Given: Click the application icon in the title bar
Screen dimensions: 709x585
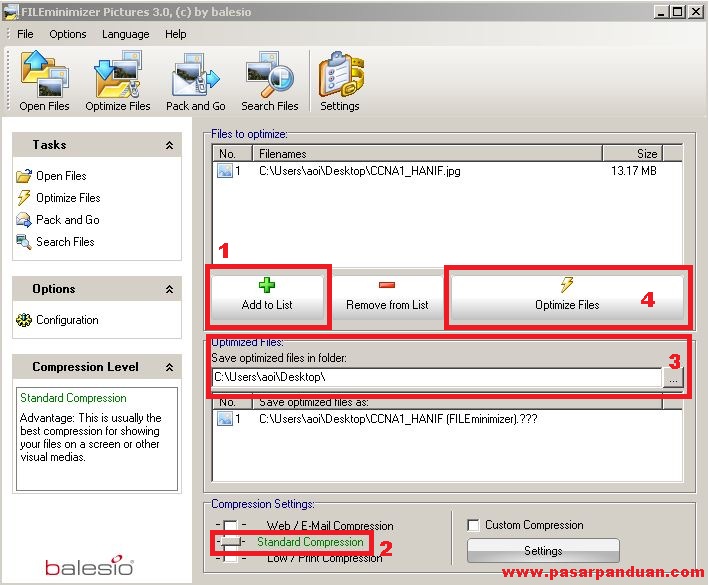Looking at the screenshot, I should tap(11, 12).
